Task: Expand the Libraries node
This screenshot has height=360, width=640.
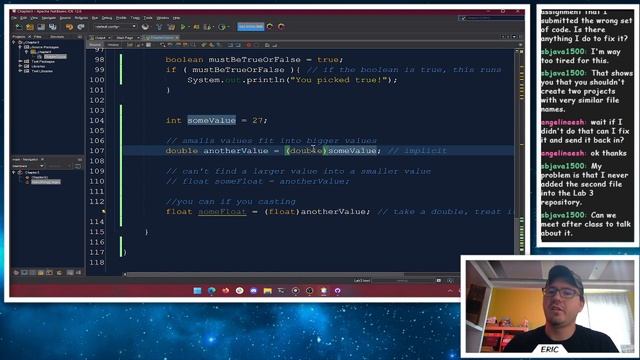Action: 20,66
